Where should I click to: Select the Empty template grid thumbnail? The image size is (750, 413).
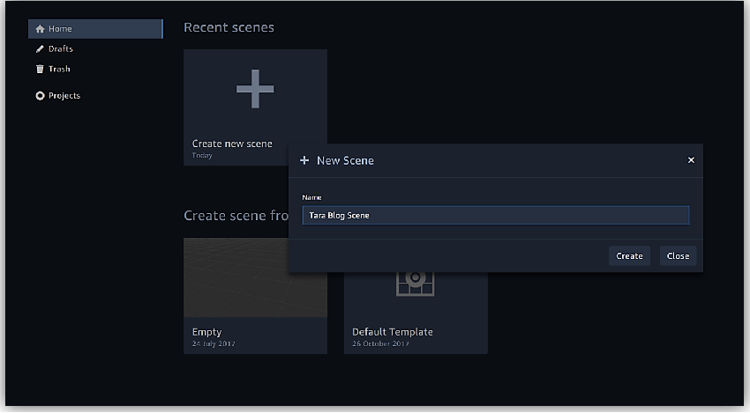pos(255,278)
